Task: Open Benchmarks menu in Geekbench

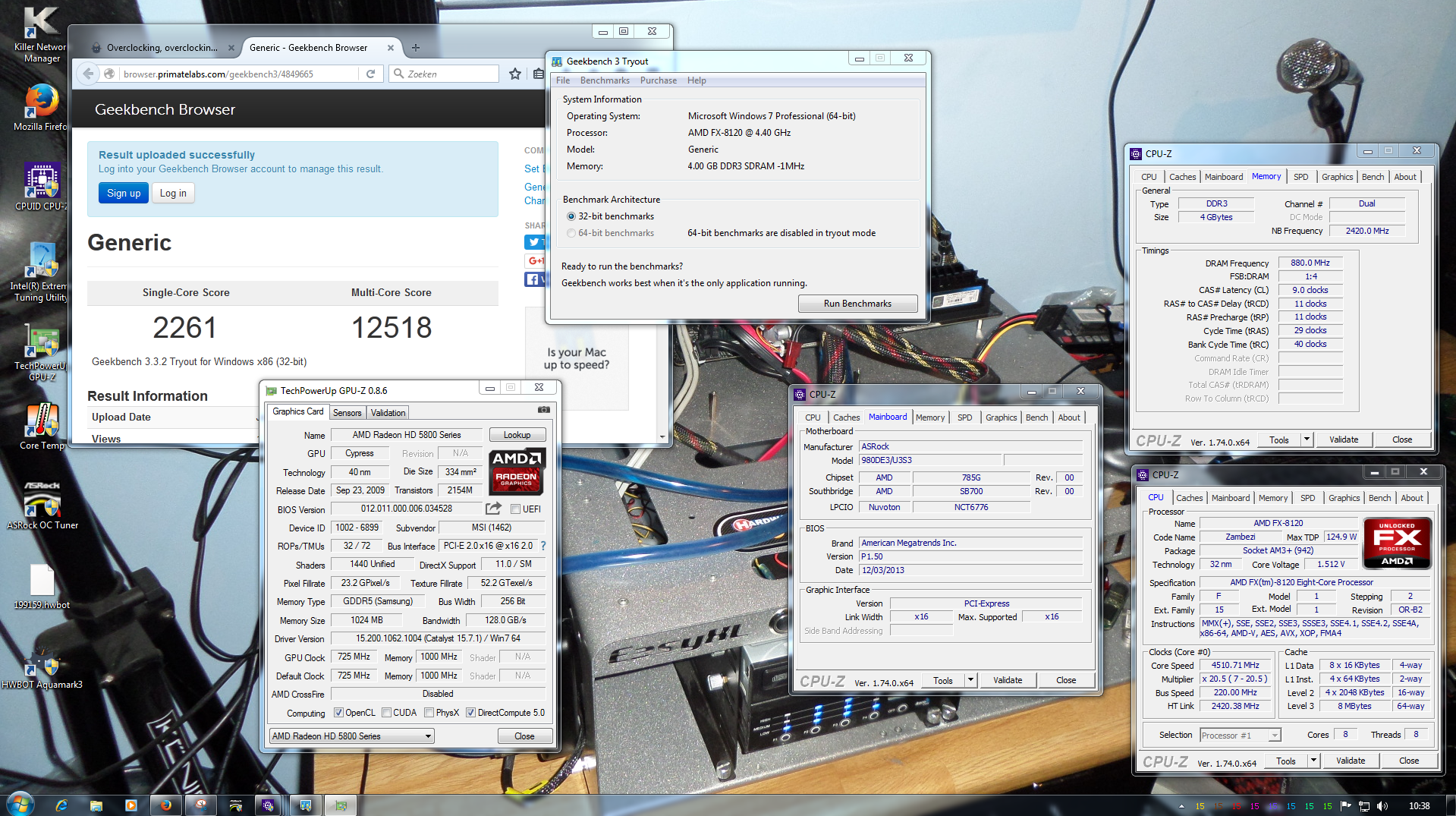Action: click(605, 80)
